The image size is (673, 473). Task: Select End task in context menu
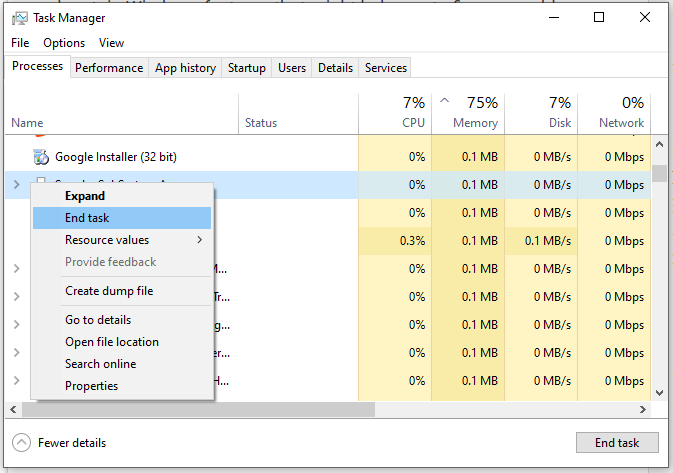pyautogui.click(x=87, y=218)
